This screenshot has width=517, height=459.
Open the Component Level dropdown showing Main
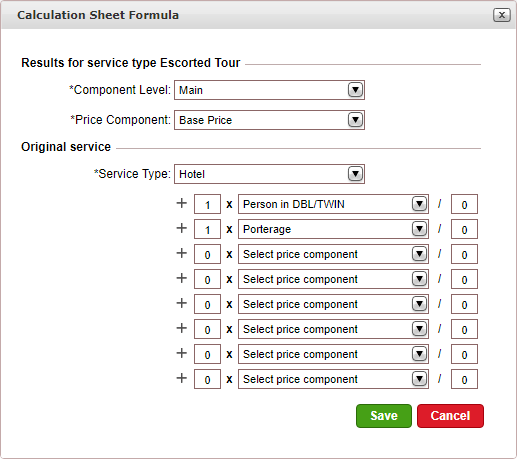[269, 90]
